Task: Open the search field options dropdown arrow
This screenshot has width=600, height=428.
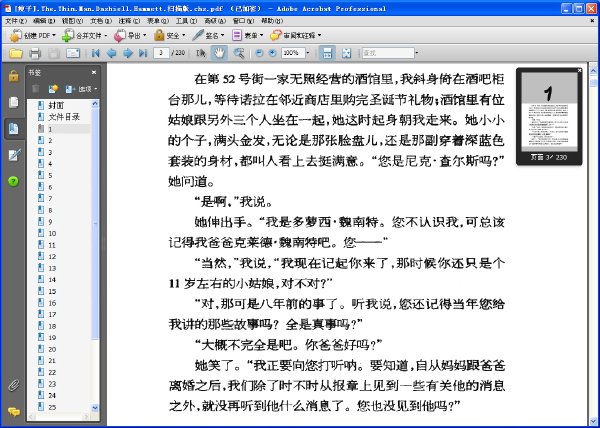Action: 417,53
